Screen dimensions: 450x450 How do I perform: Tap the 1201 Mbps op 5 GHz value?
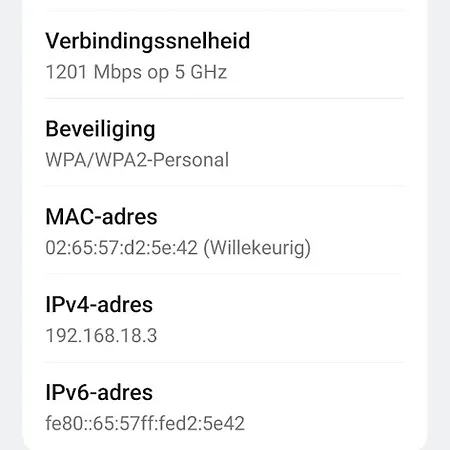click(x=136, y=72)
